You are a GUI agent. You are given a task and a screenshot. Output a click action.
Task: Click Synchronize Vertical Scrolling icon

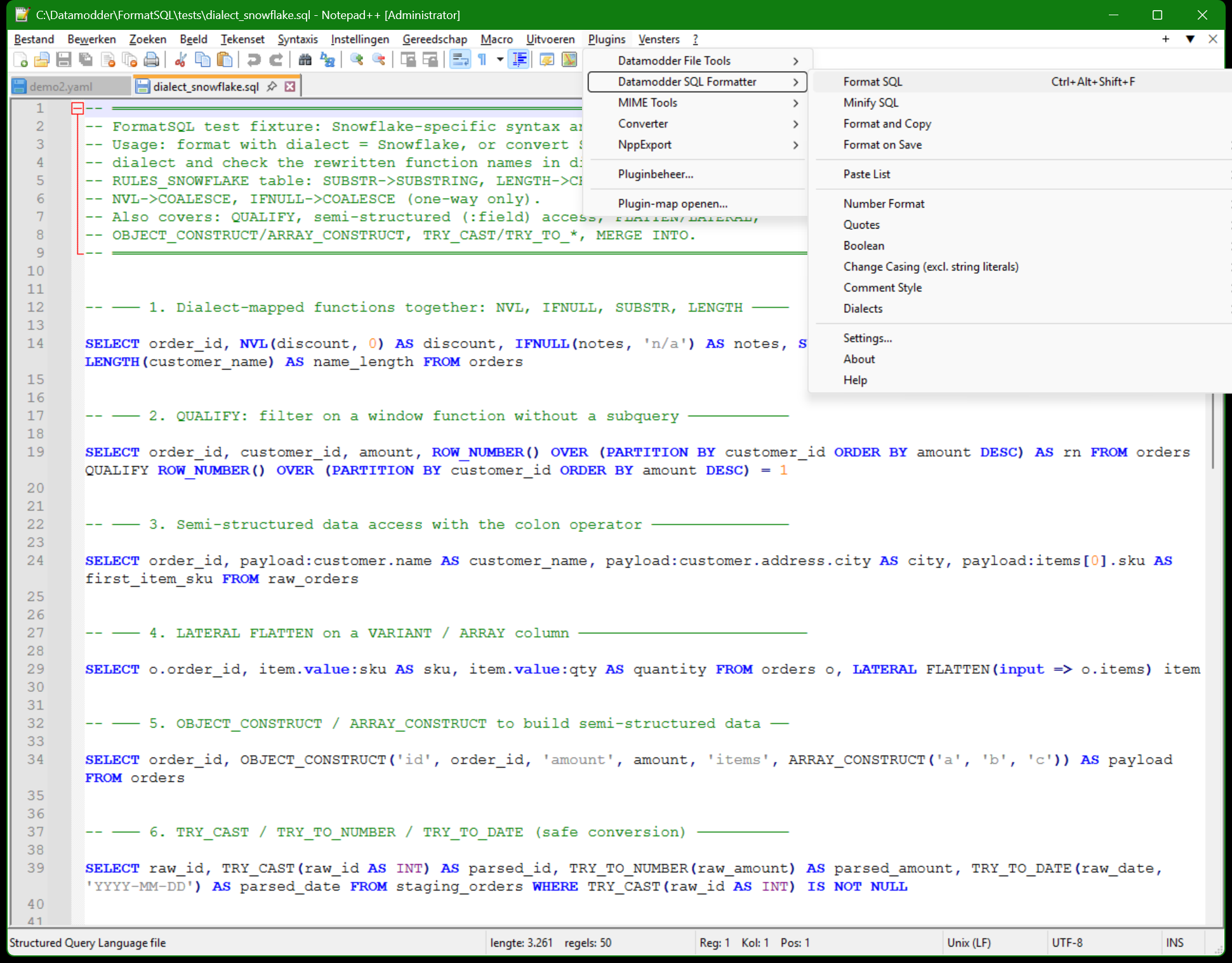[x=408, y=60]
